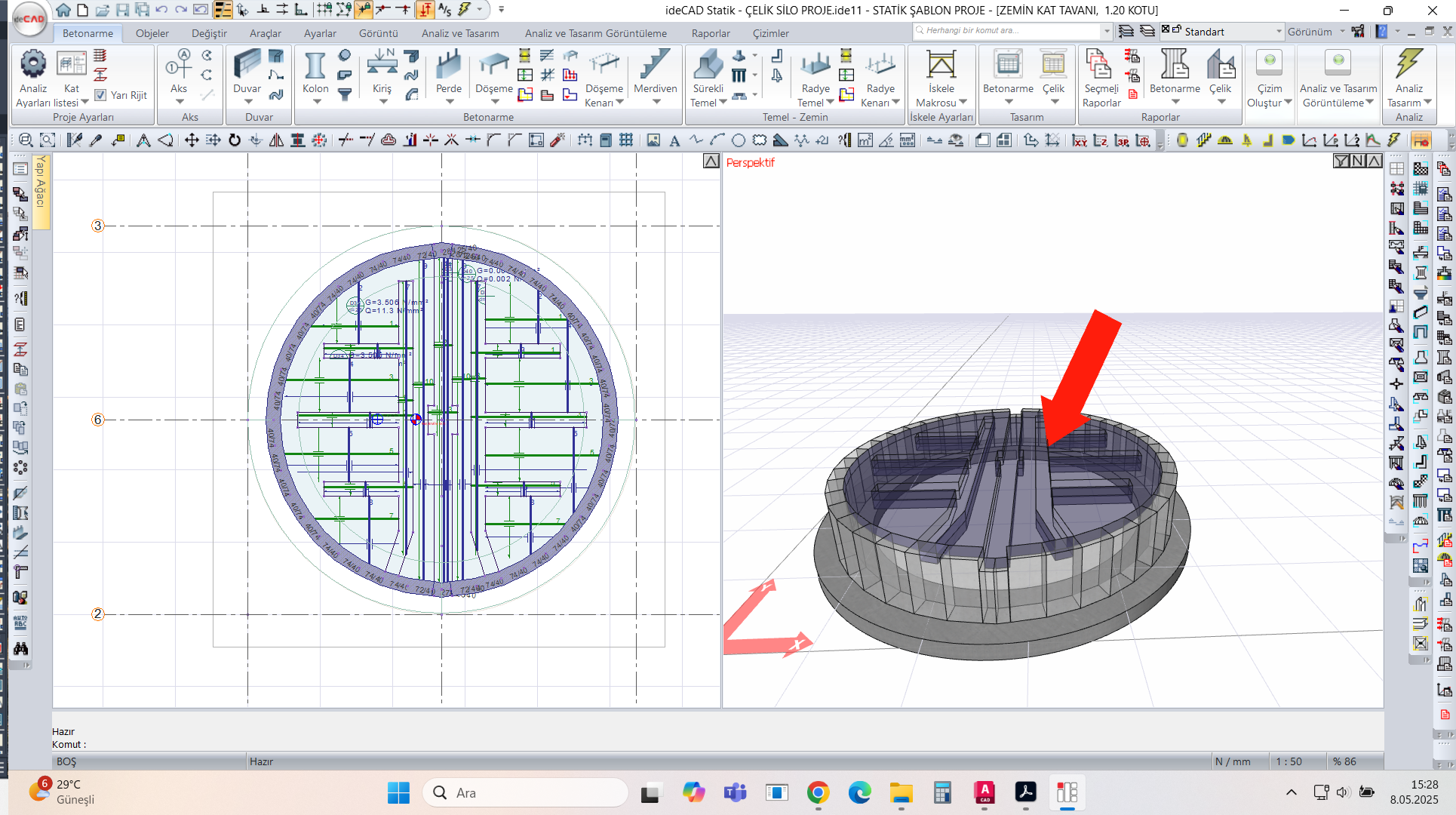
Task: Click the Komut command line area
Action: [x=717, y=744]
